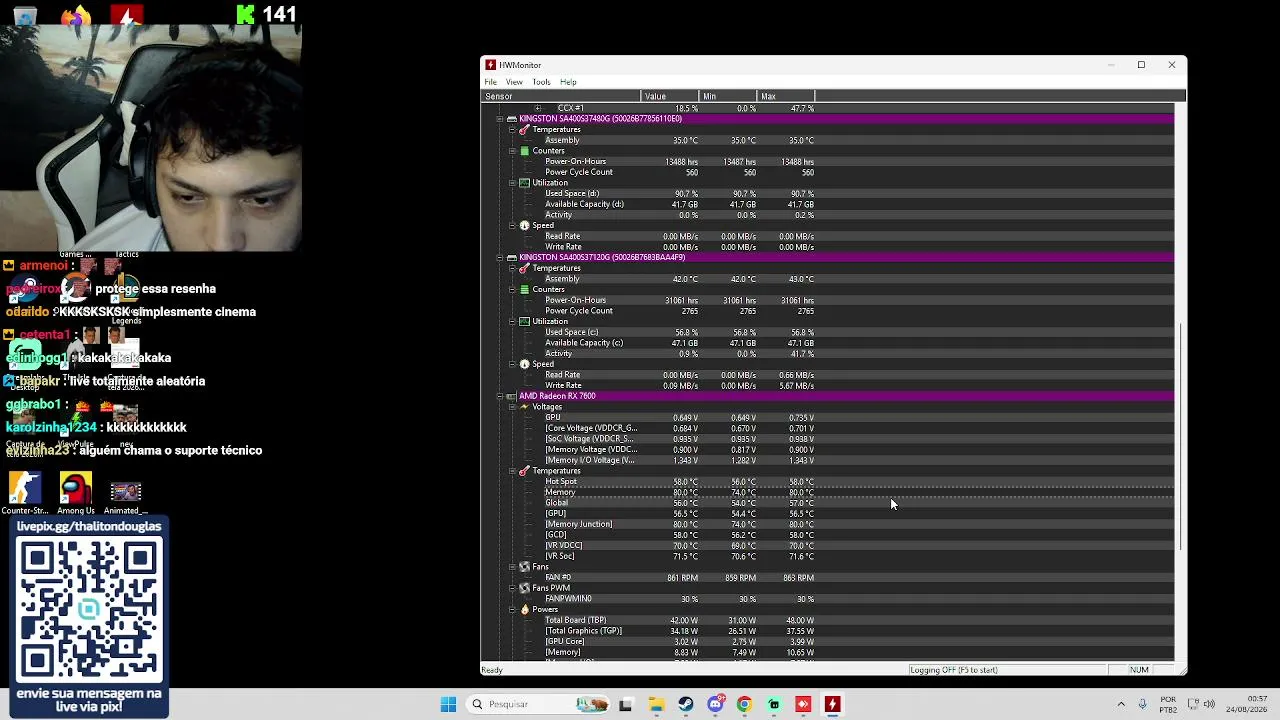The image size is (1280, 720).
Task: Click the POR PTB2 language indicator
Action: click(x=1168, y=704)
